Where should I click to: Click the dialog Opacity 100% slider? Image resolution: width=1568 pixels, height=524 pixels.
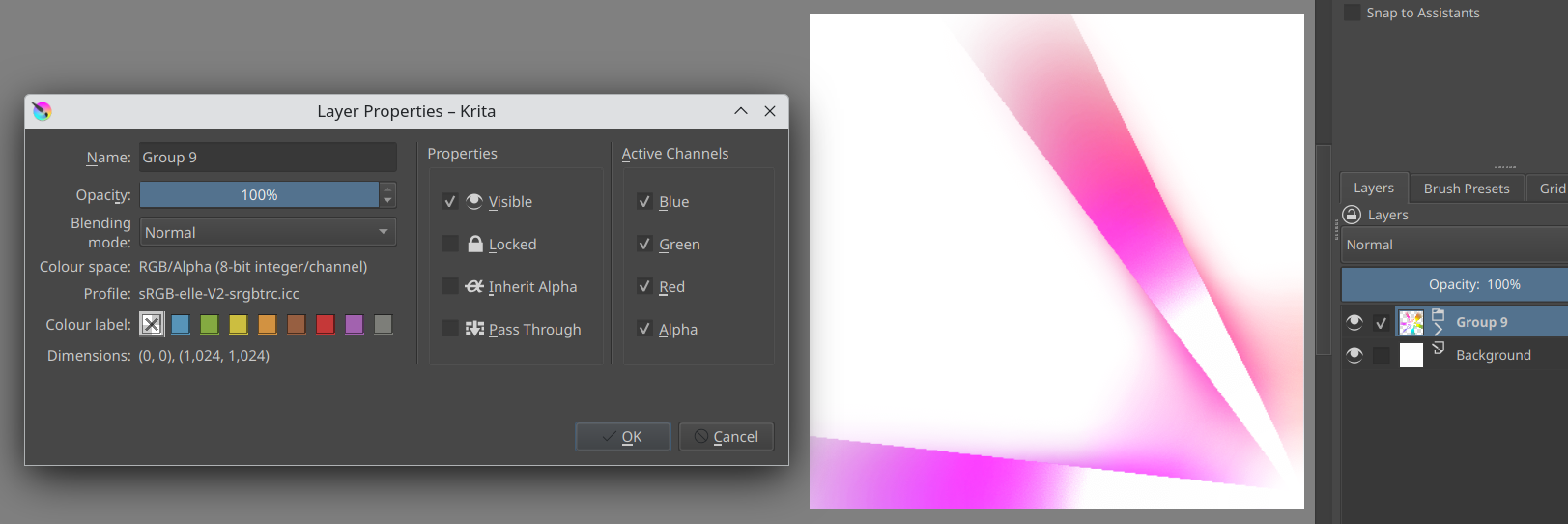(259, 194)
